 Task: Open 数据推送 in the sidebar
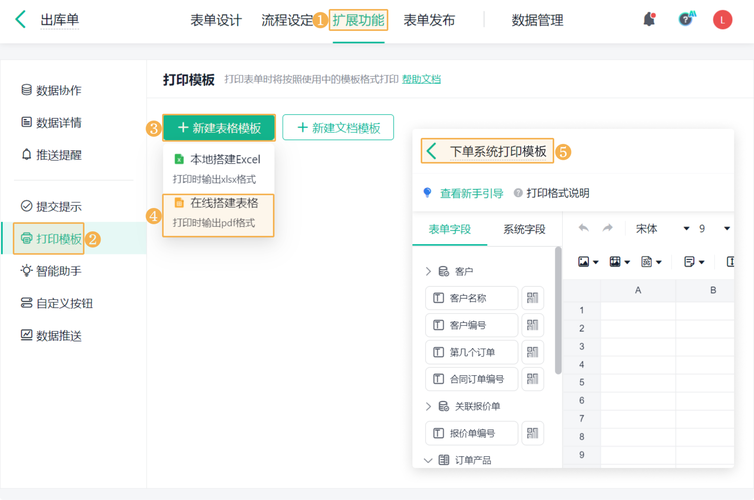point(51,335)
